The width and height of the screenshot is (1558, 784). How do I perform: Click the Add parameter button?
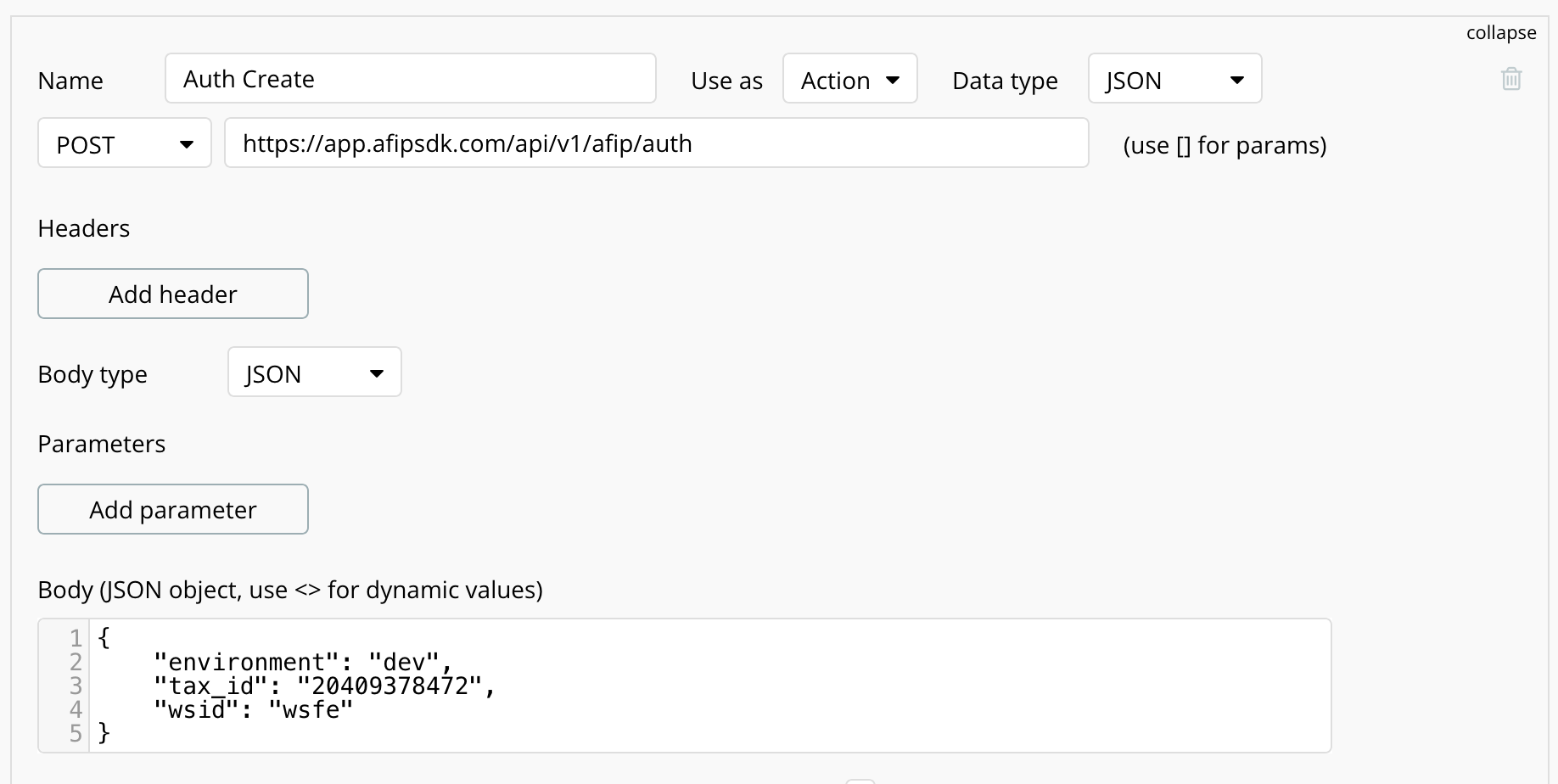coord(173,510)
